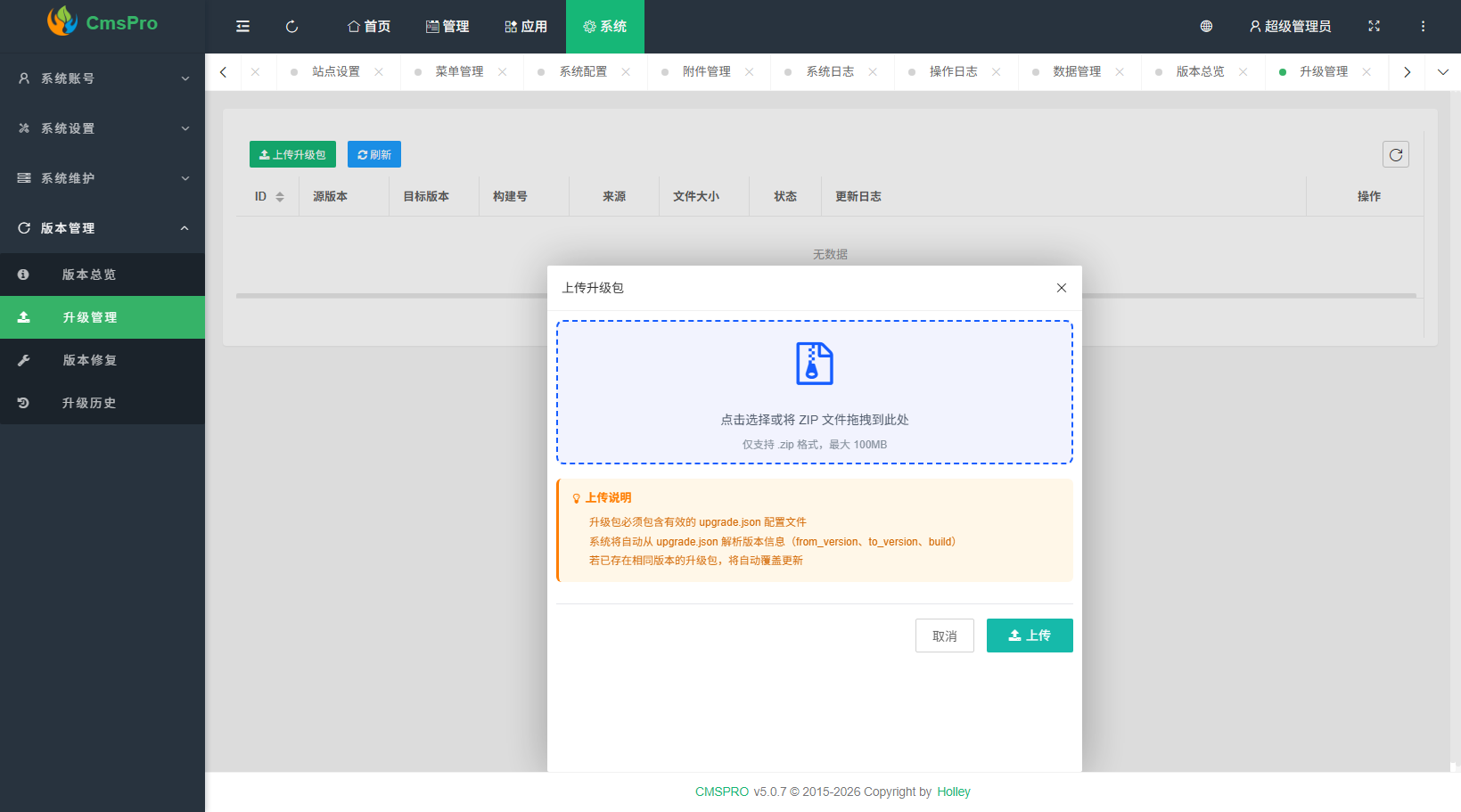Open the language globe icon
Screen dimensions: 1461x812
pyautogui.click(x=1206, y=27)
